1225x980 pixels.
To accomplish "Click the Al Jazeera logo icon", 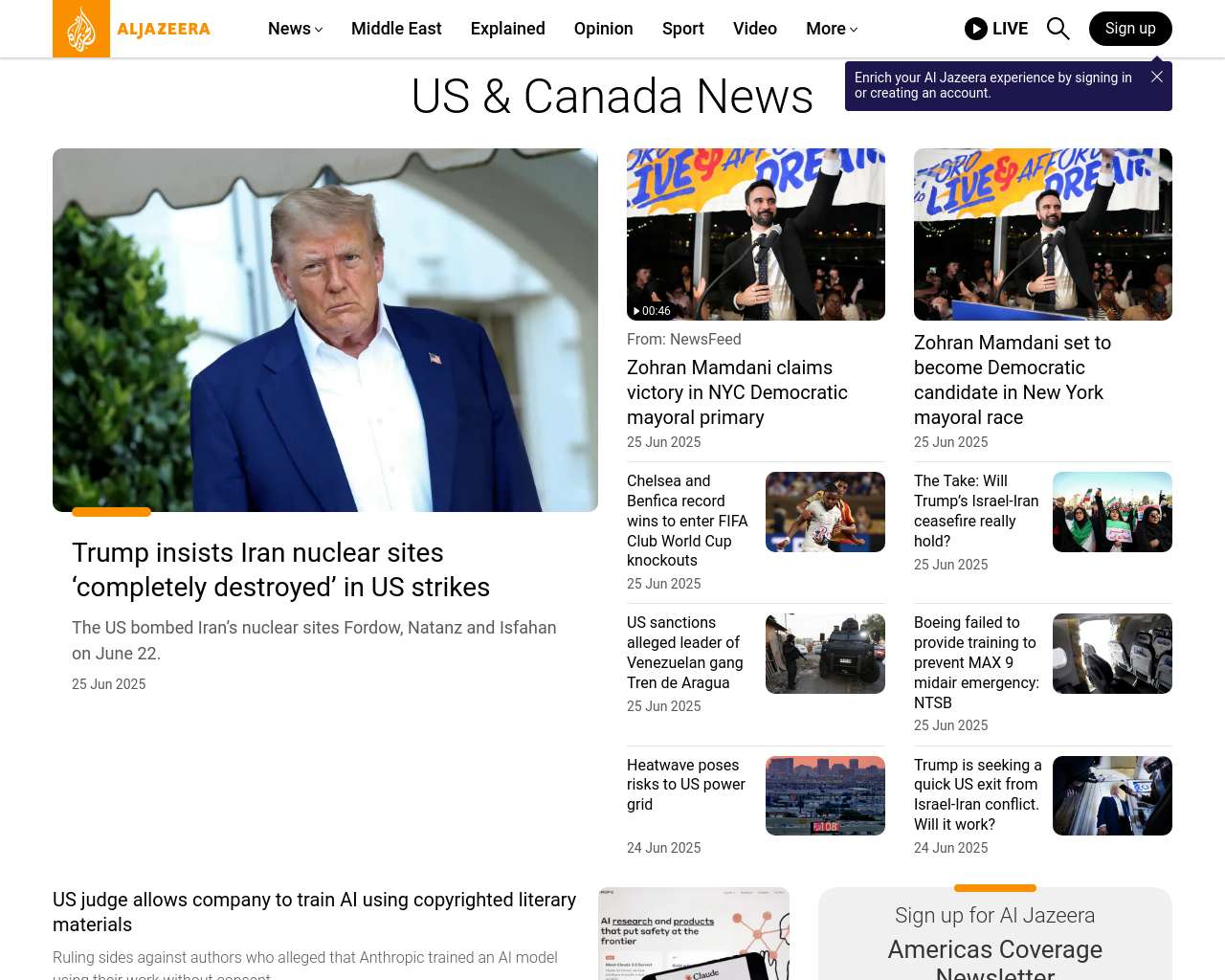I will [x=81, y=29].
